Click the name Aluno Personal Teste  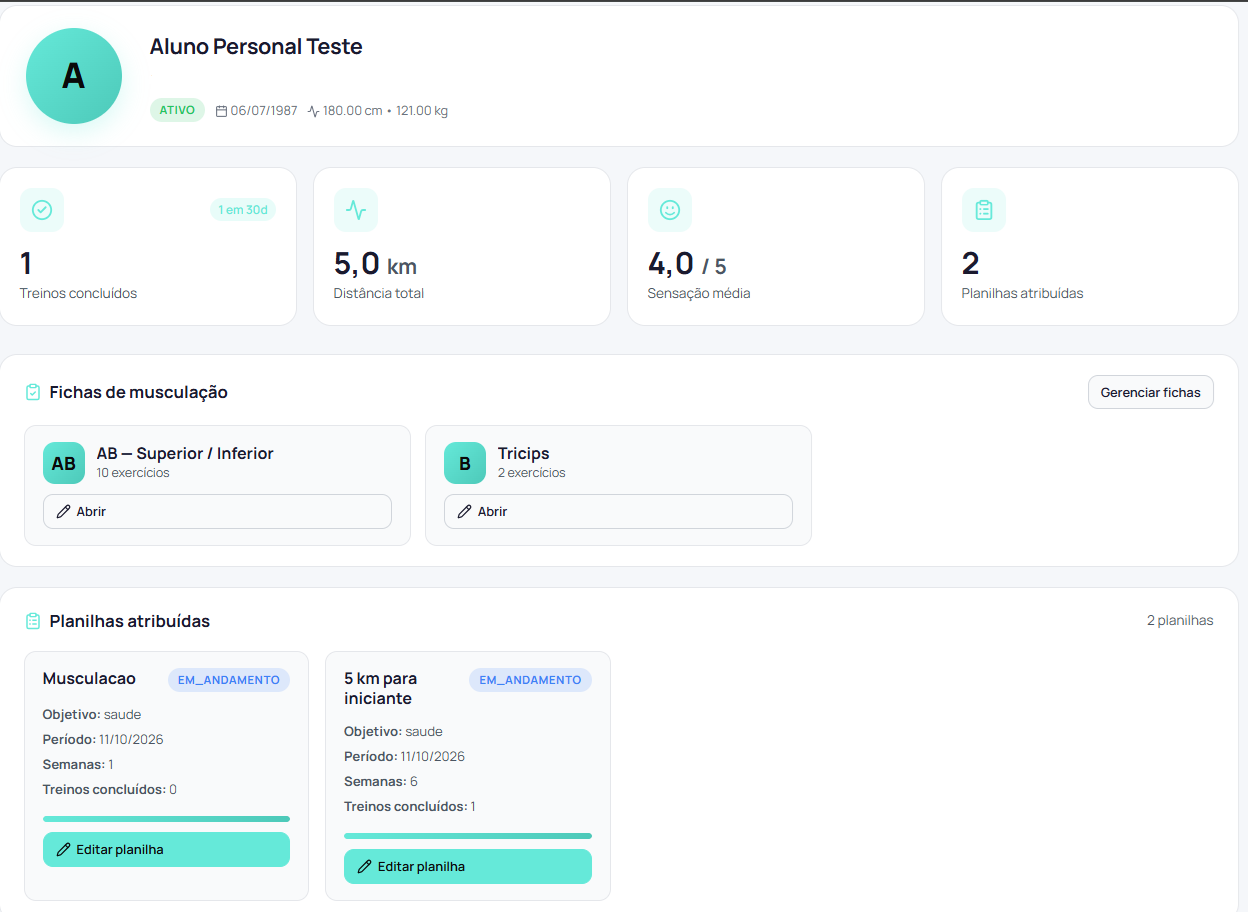(256, 46)
